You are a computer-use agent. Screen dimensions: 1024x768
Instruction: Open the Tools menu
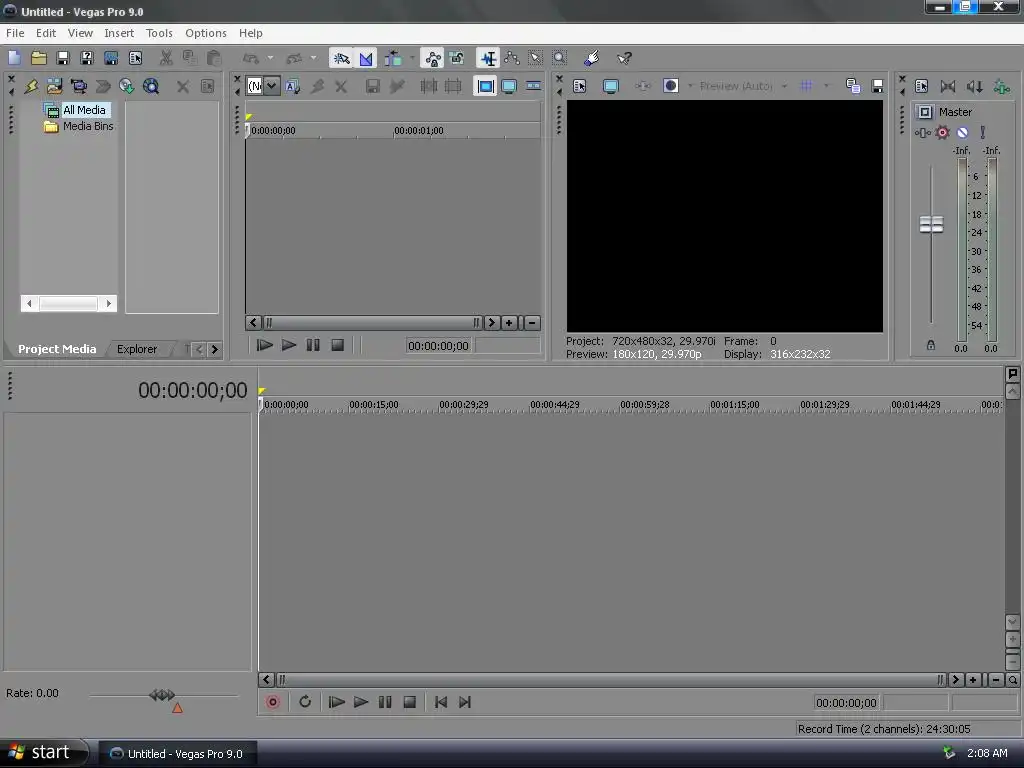(x=159, y=33)
